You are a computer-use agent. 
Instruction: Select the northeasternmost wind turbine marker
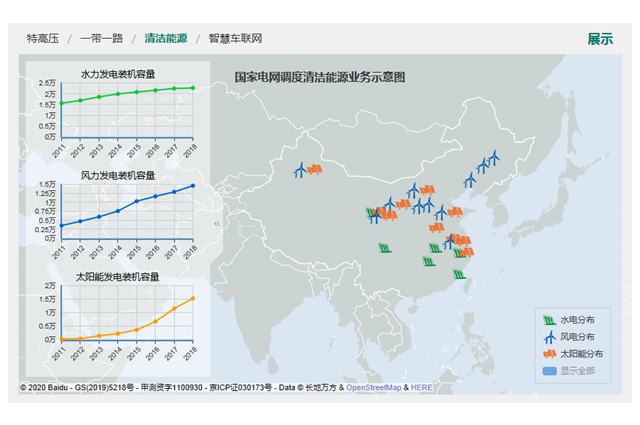pyautogui.click(x=492, y=158)
